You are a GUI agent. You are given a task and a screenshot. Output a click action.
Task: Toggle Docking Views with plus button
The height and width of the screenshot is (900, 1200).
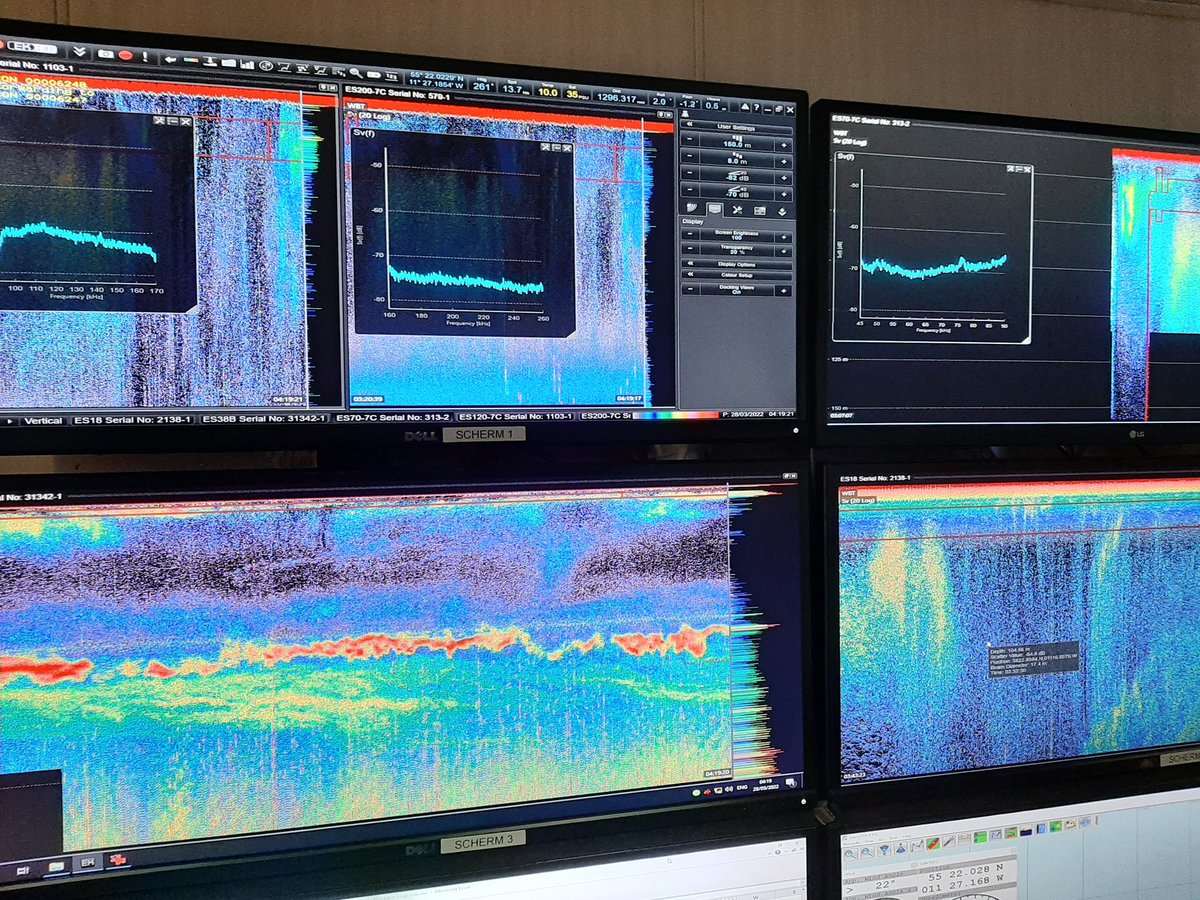point(784,291)
